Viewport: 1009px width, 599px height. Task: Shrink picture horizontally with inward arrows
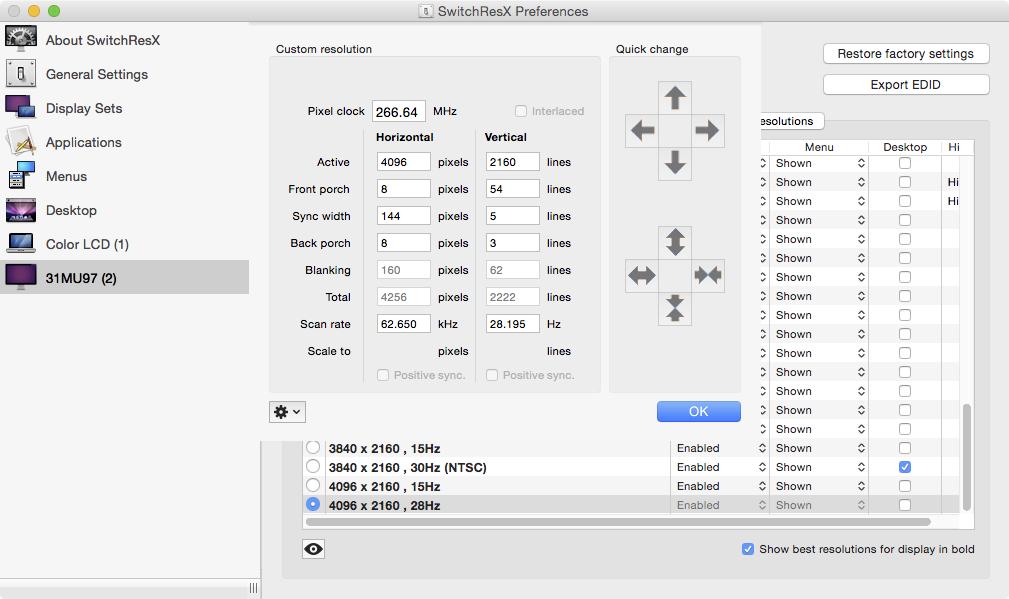tap(708, 275)
